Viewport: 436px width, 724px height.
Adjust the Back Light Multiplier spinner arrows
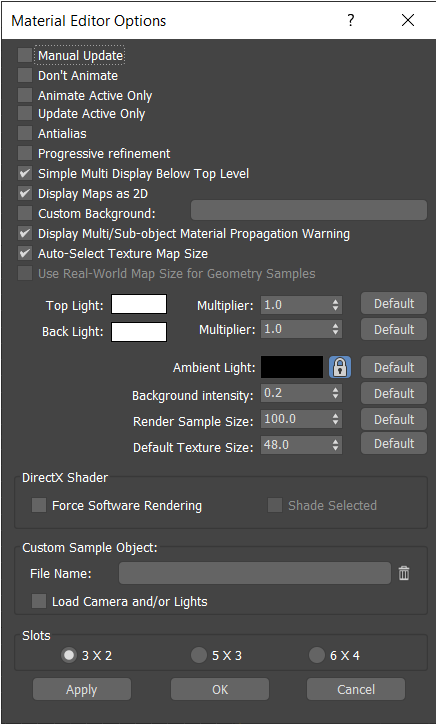click(335, 330)
